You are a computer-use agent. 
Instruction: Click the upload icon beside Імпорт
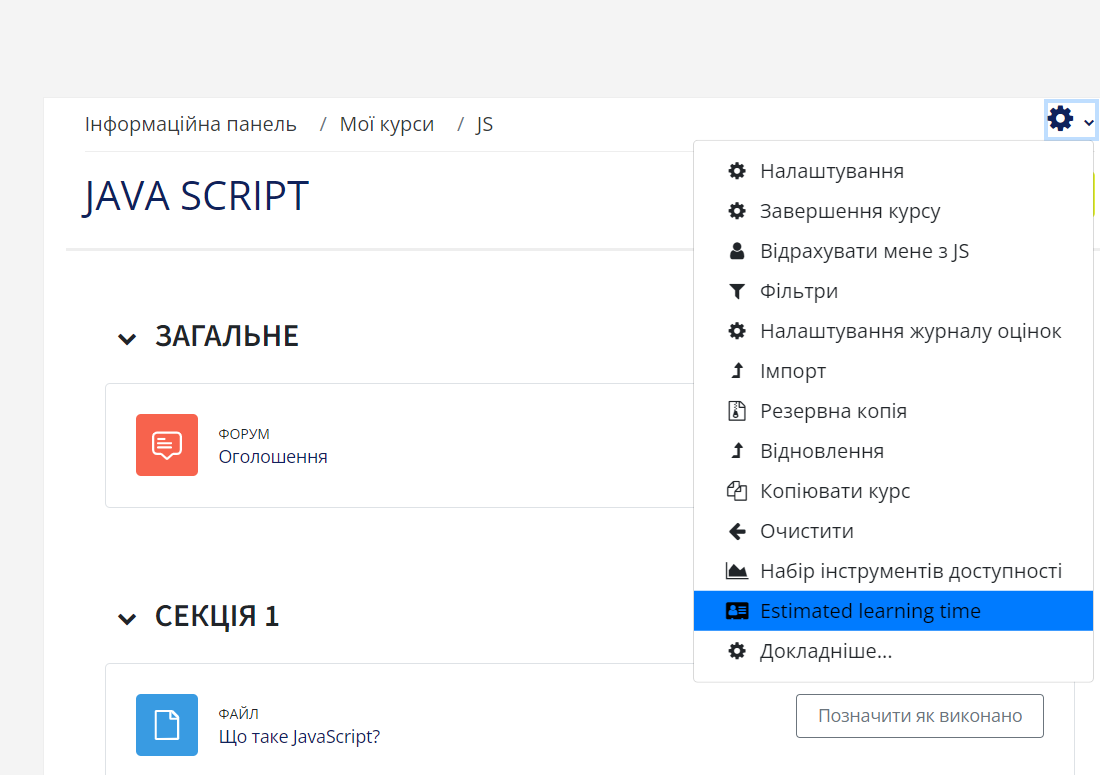tap(737, 370)
